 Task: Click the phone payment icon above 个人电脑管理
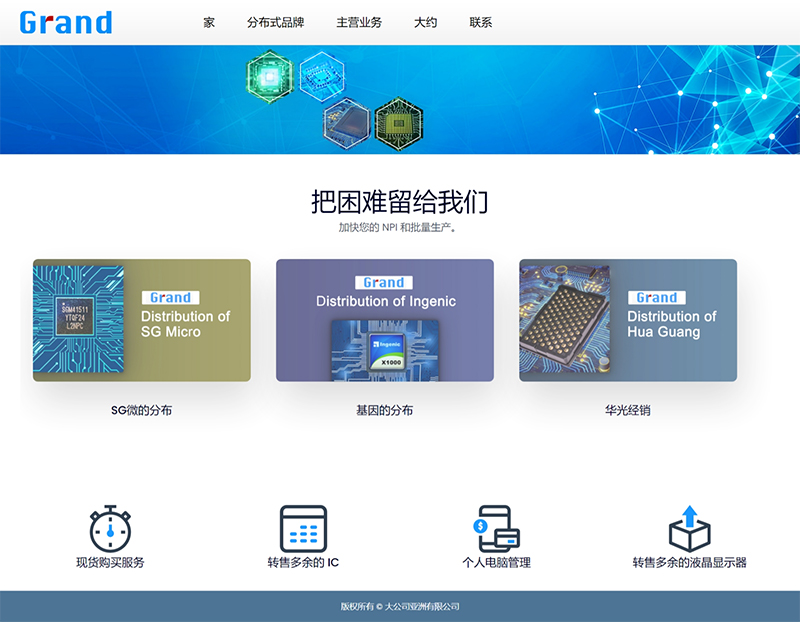coord(496,529)
